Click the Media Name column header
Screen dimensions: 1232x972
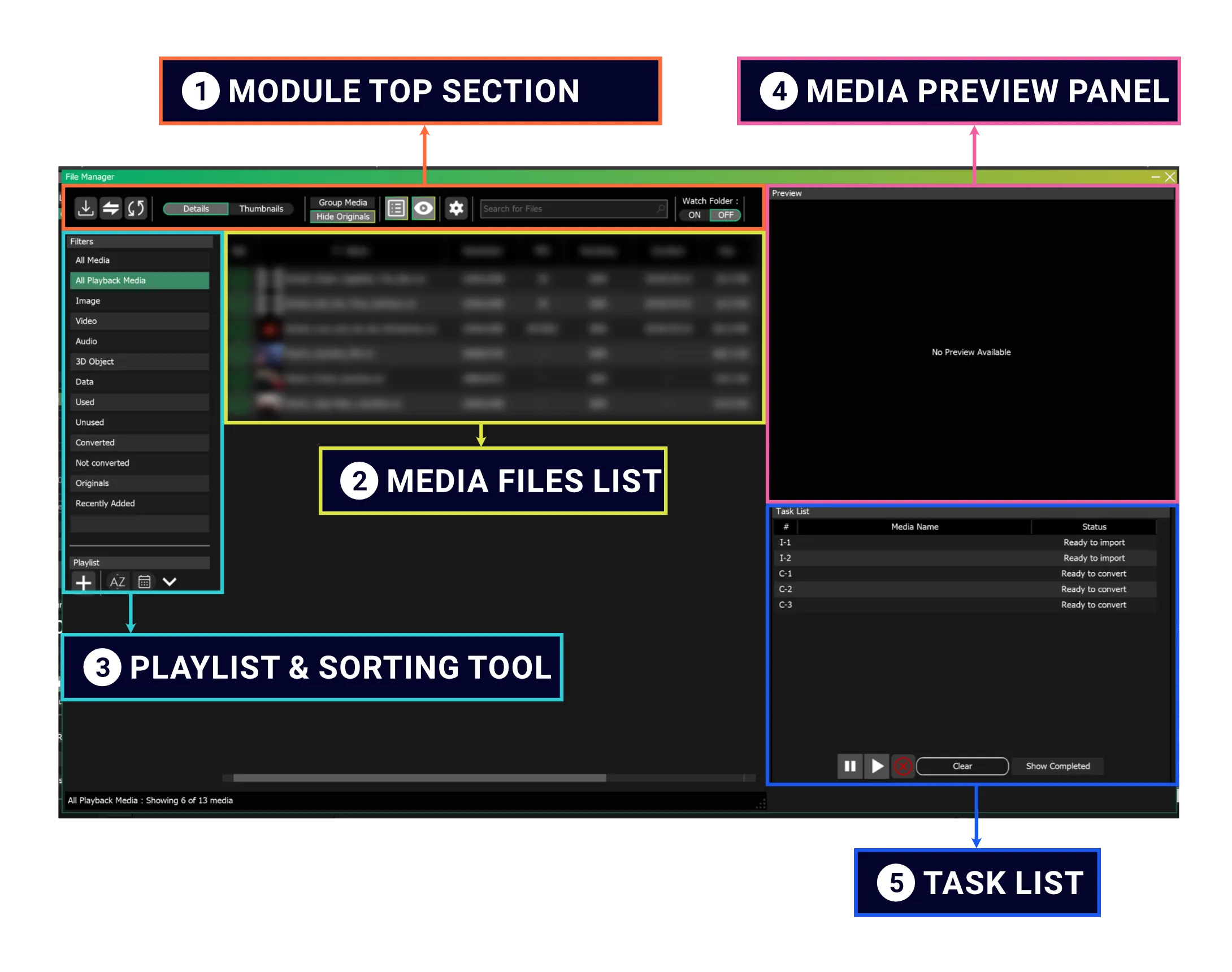click(914, 528)
